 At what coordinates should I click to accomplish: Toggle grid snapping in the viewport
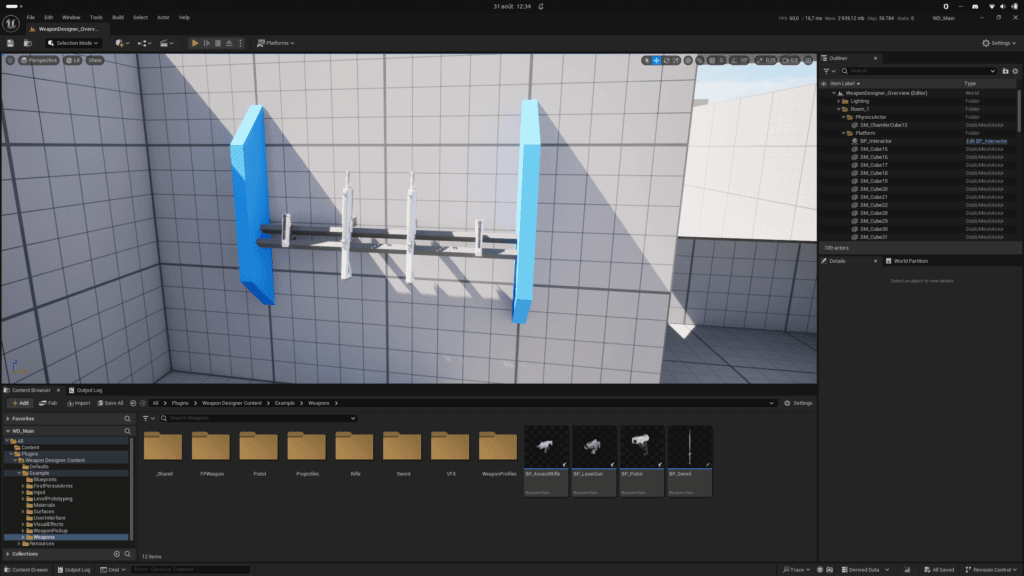pos(712,60)
